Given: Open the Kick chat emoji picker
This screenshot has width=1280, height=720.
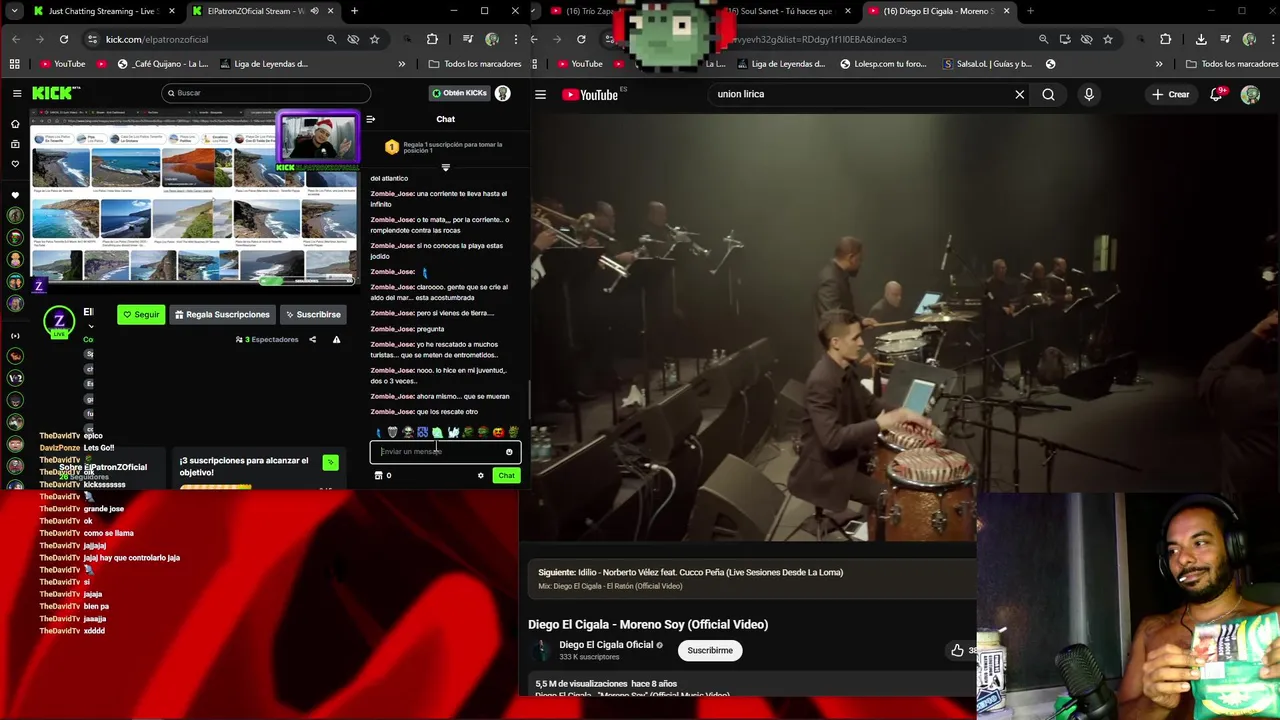Looking at the screenshot, I should (509, 452).
